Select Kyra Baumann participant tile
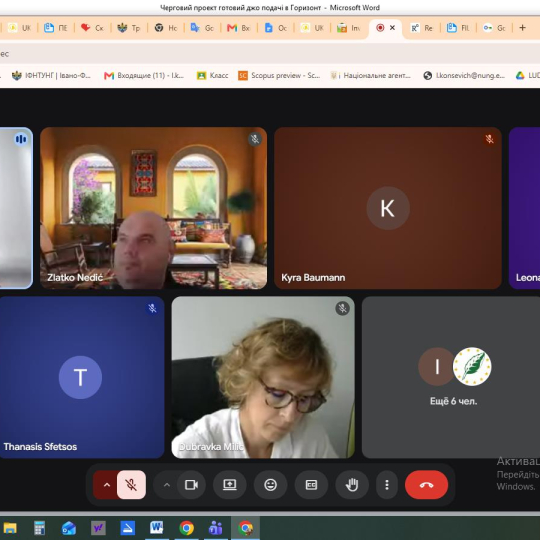This screenshot has height=540, width=540. point(388,208)
